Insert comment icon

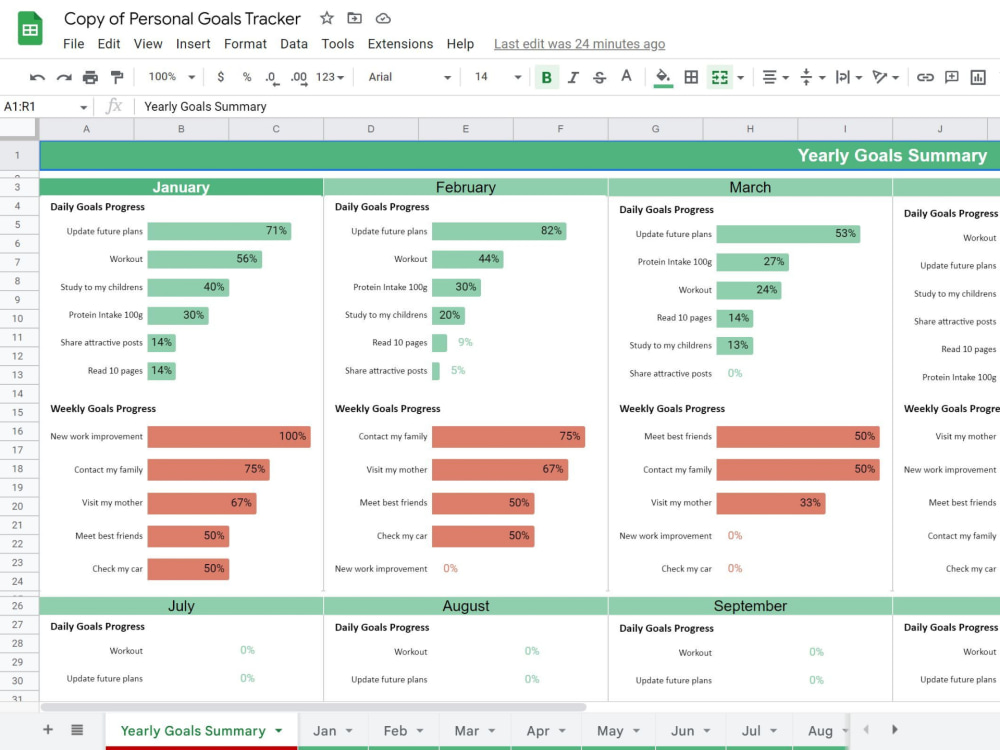coord(952,77)
